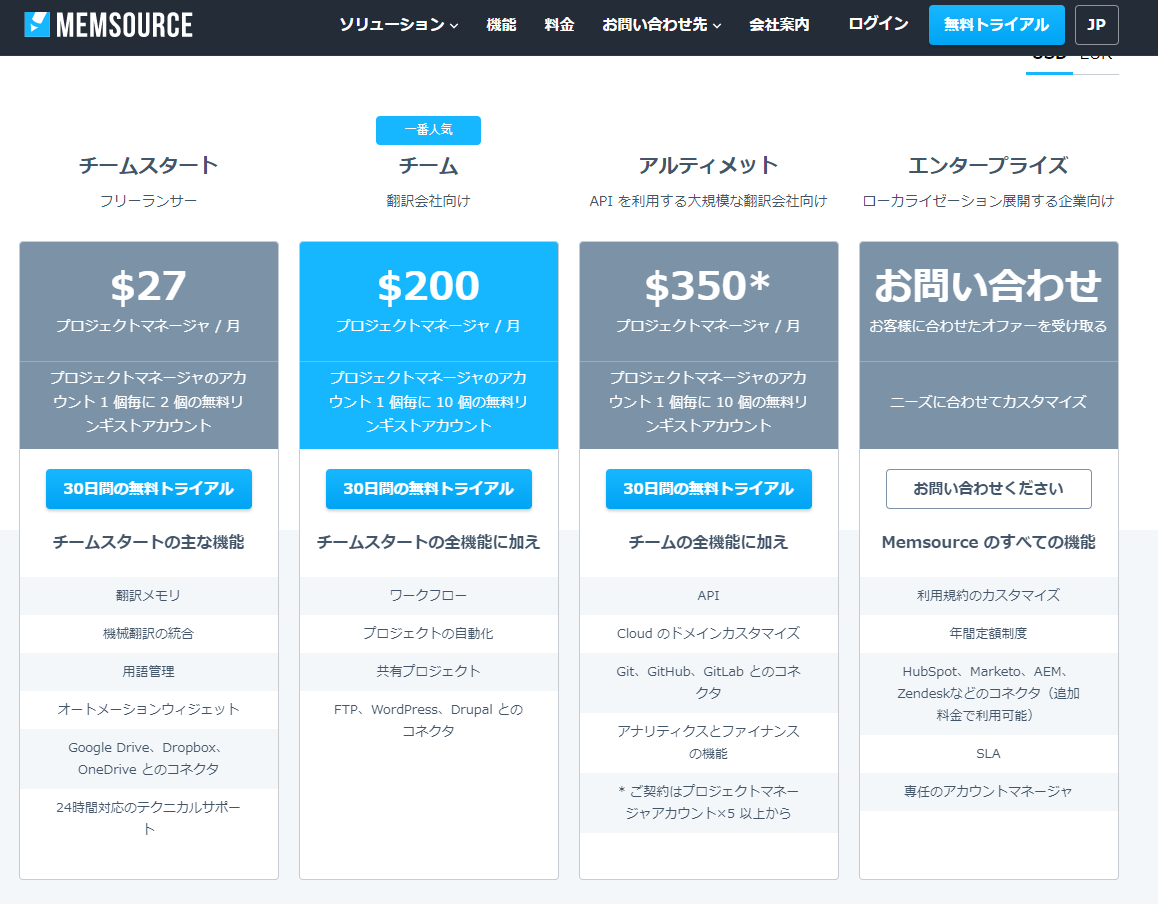Click Git, GitHub, GitLab connector row

708,682
